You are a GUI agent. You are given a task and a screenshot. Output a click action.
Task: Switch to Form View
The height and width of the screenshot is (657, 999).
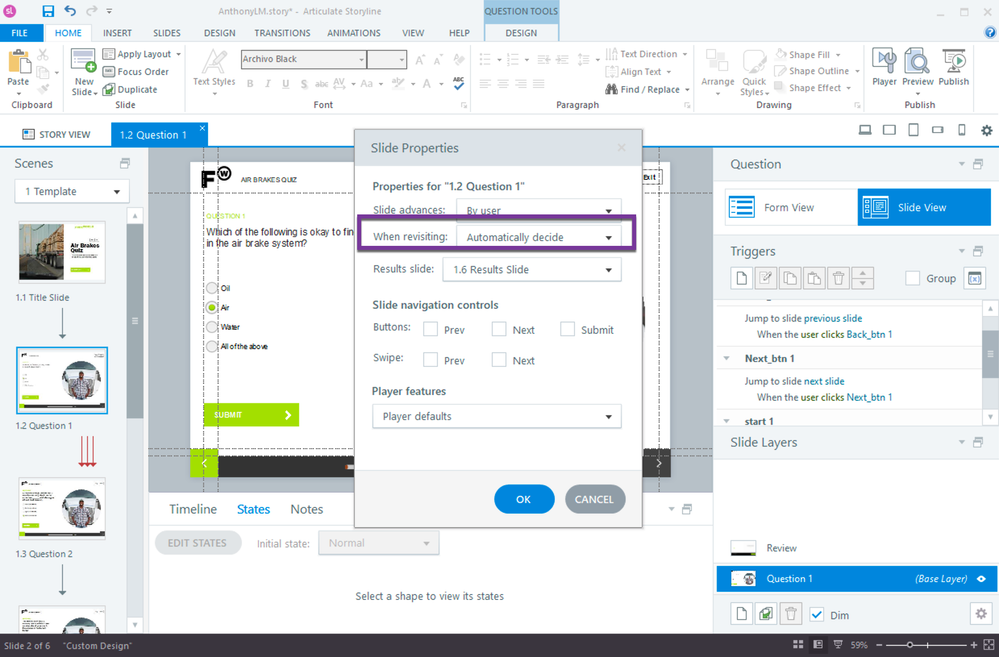pos(791,207)
